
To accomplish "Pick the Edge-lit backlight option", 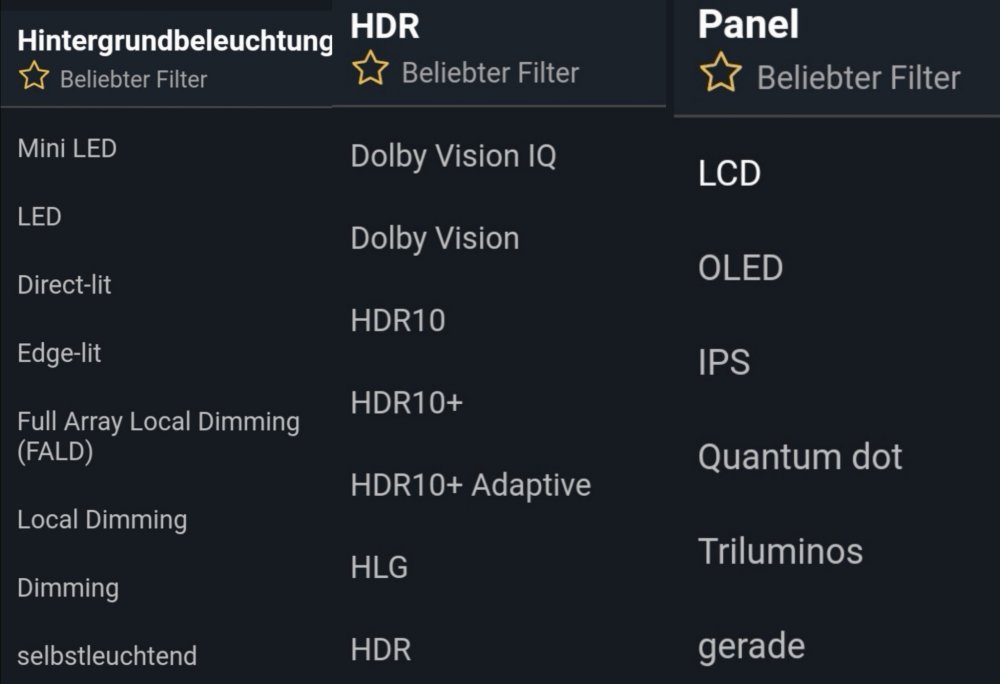I will (59, 353).
